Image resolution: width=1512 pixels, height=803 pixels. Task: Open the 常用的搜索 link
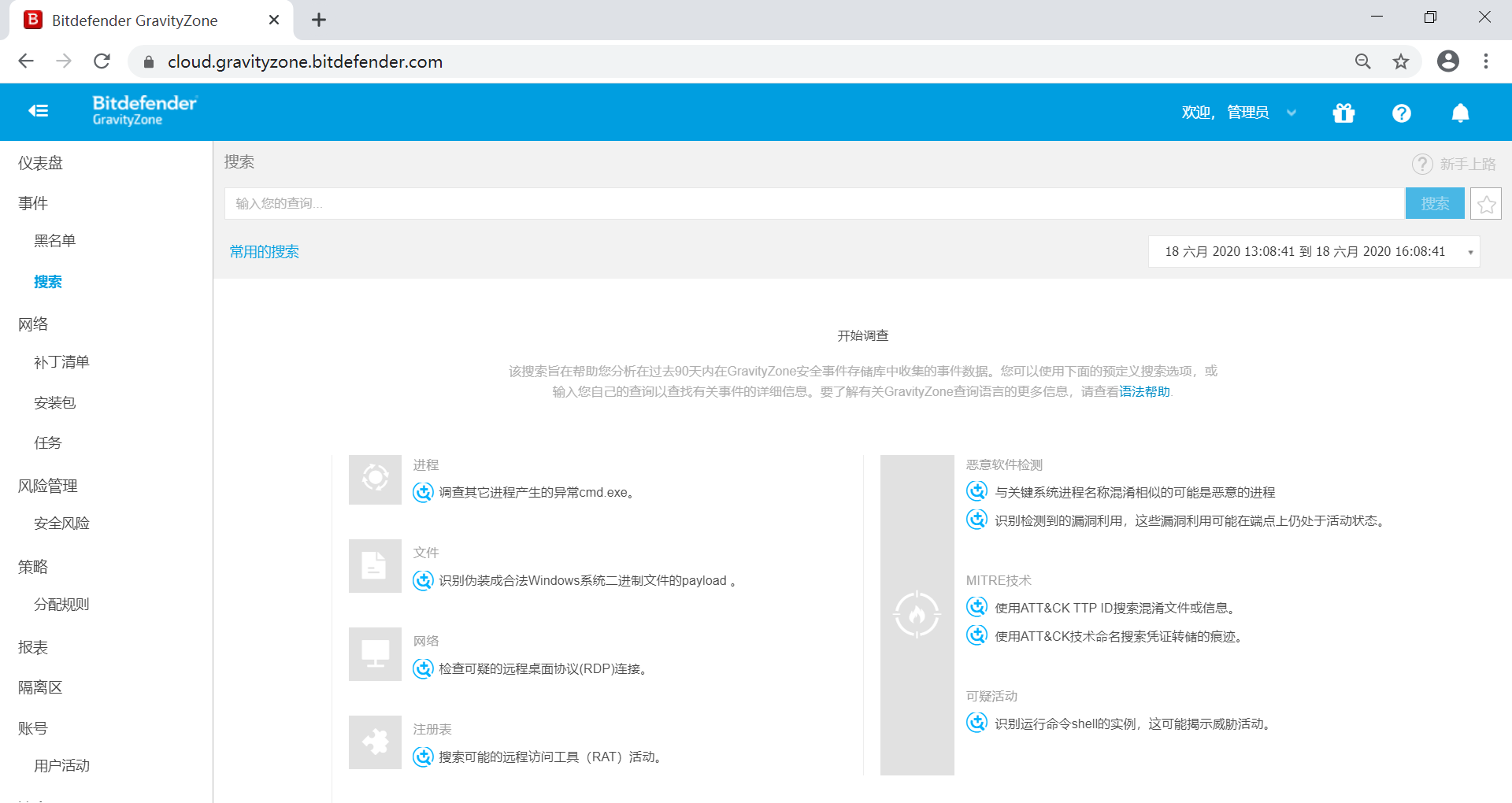(x=265, y=252)
